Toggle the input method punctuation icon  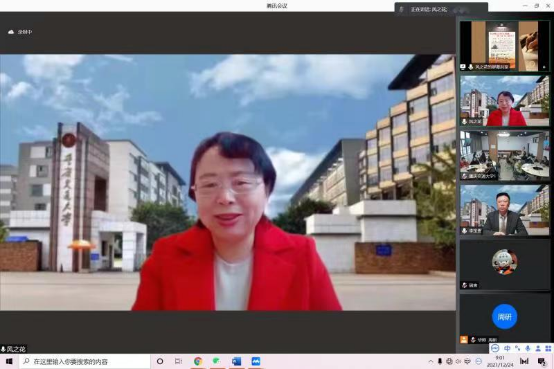pos(518,348)
